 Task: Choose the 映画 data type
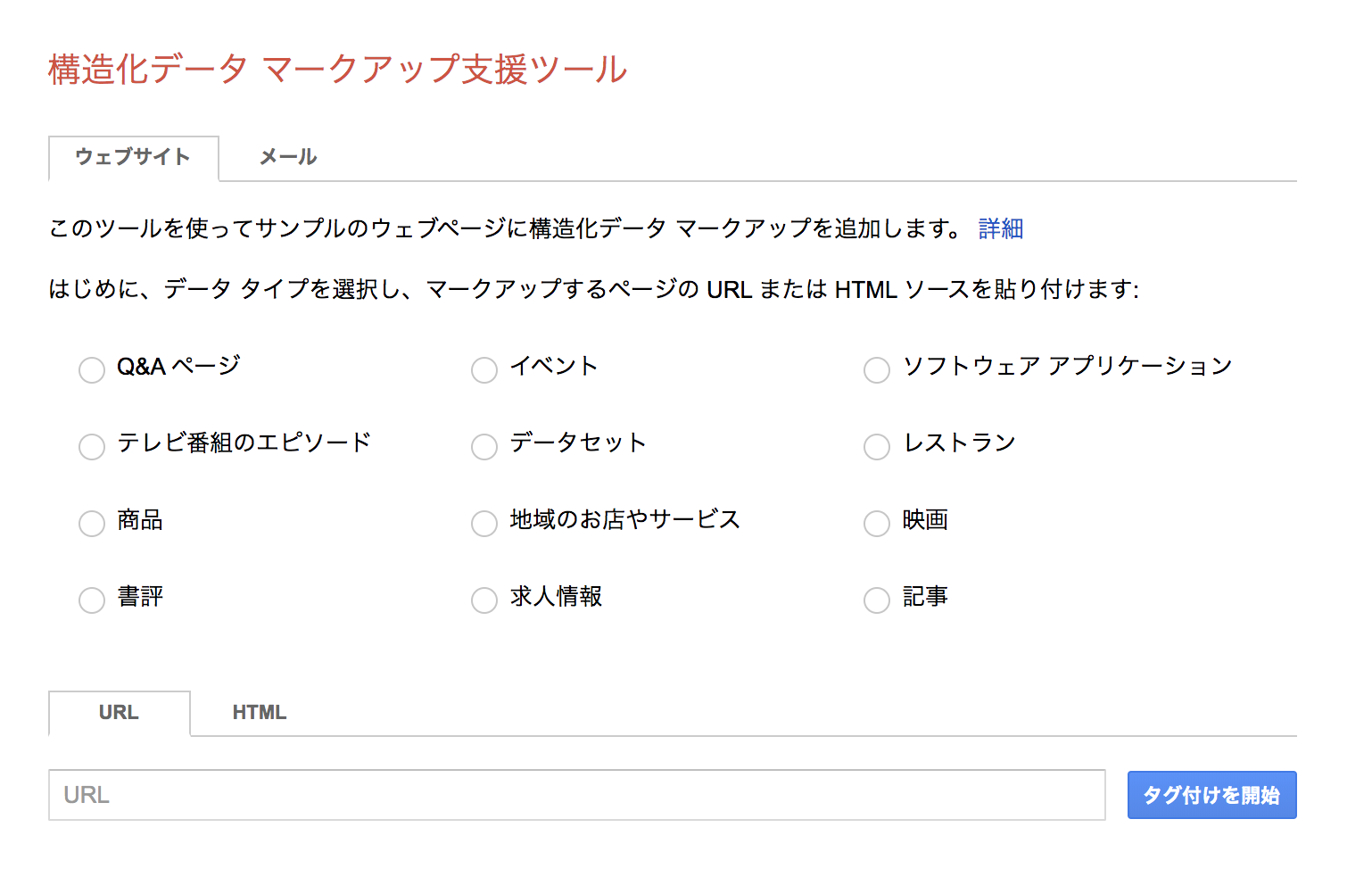click(x=876, y=524)
